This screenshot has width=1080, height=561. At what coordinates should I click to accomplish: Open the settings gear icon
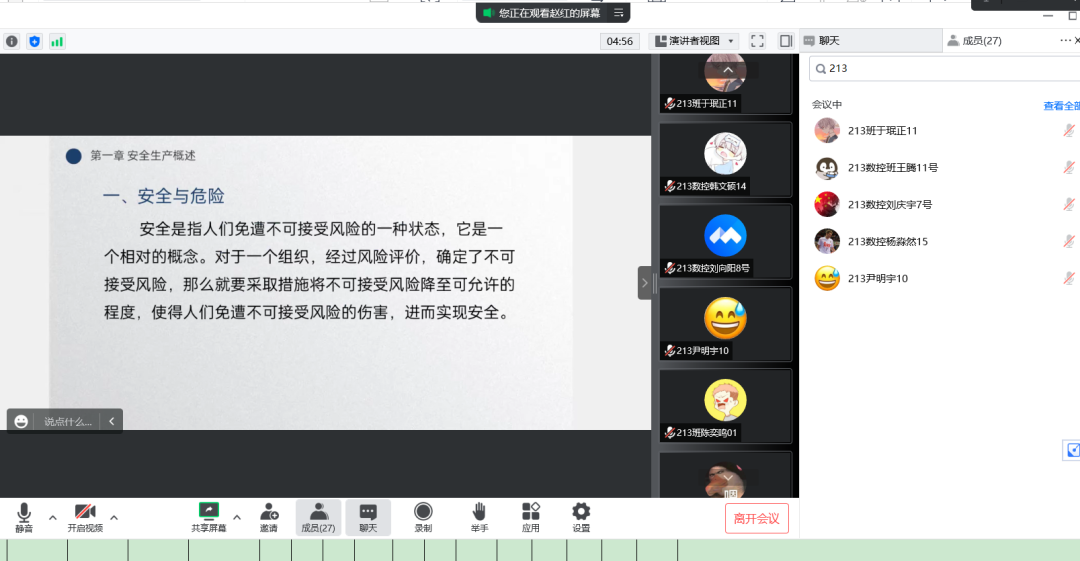pos(581,512)
